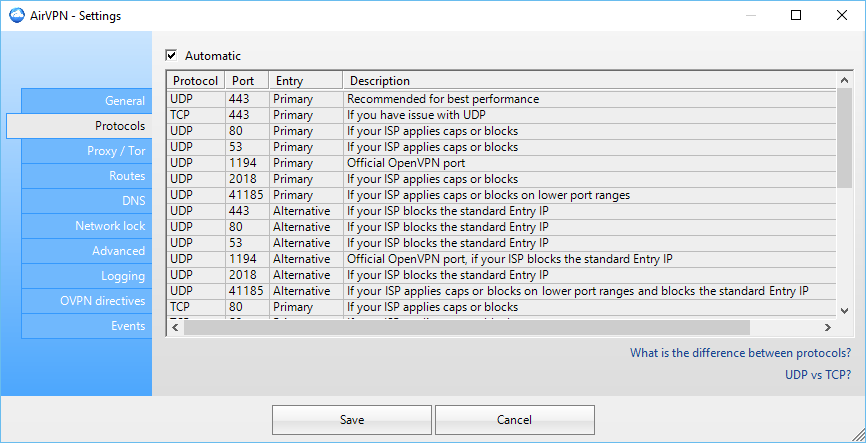866x443 pixels.
Task: Select UDP 41185 Primary row
Action: pos(502,195)
